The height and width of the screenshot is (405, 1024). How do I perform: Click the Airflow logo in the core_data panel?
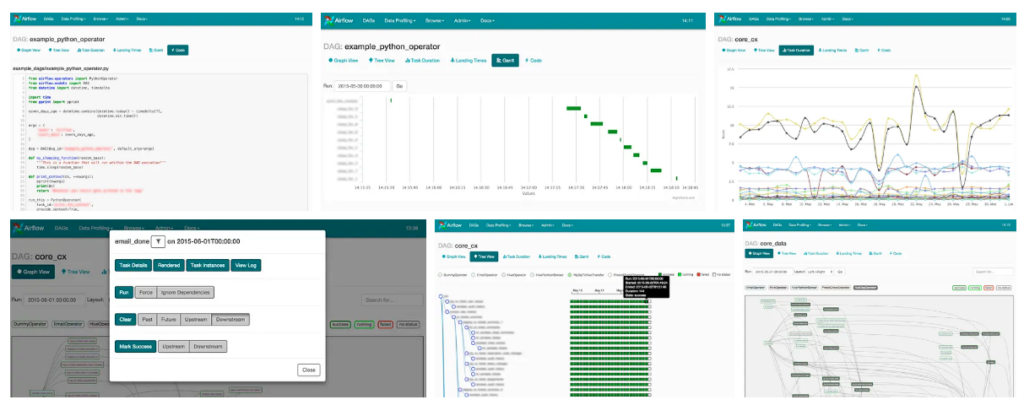coord(756,225)
